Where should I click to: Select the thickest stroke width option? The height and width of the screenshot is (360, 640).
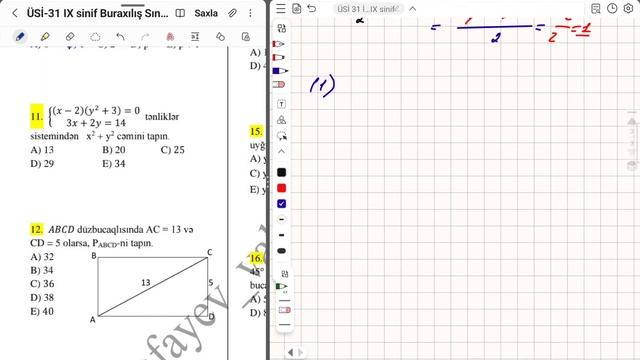(282, 251)
